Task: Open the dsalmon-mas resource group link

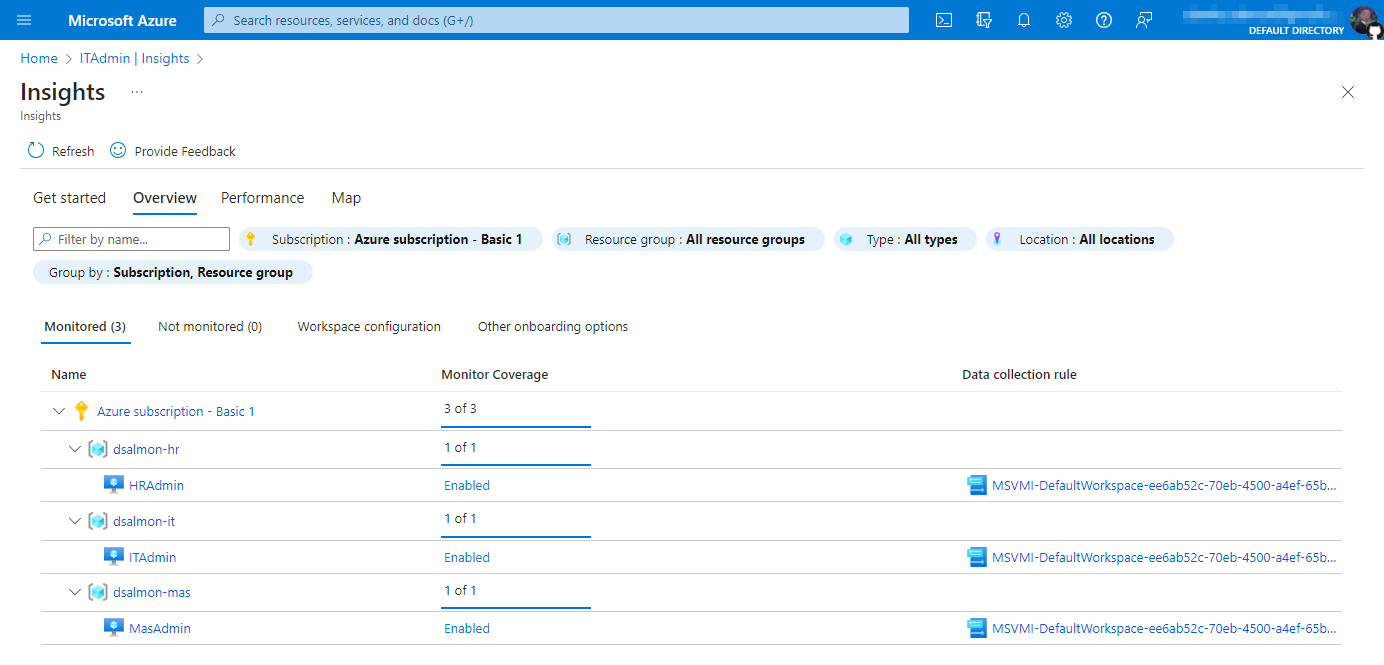Action: (x=152, y=592)
